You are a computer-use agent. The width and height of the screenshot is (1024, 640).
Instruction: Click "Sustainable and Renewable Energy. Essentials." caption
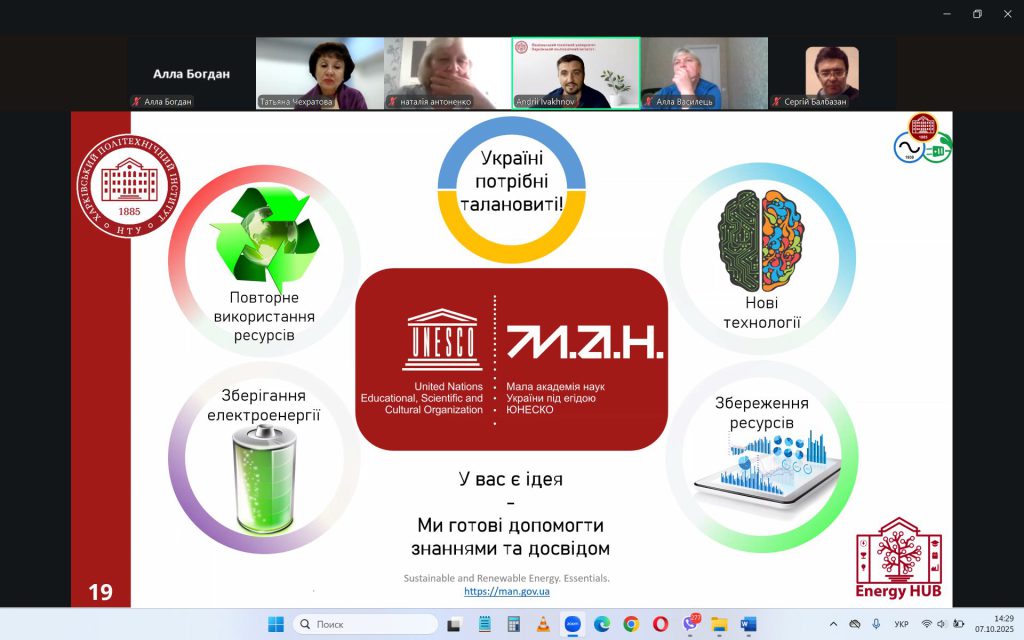pos(507,578)
